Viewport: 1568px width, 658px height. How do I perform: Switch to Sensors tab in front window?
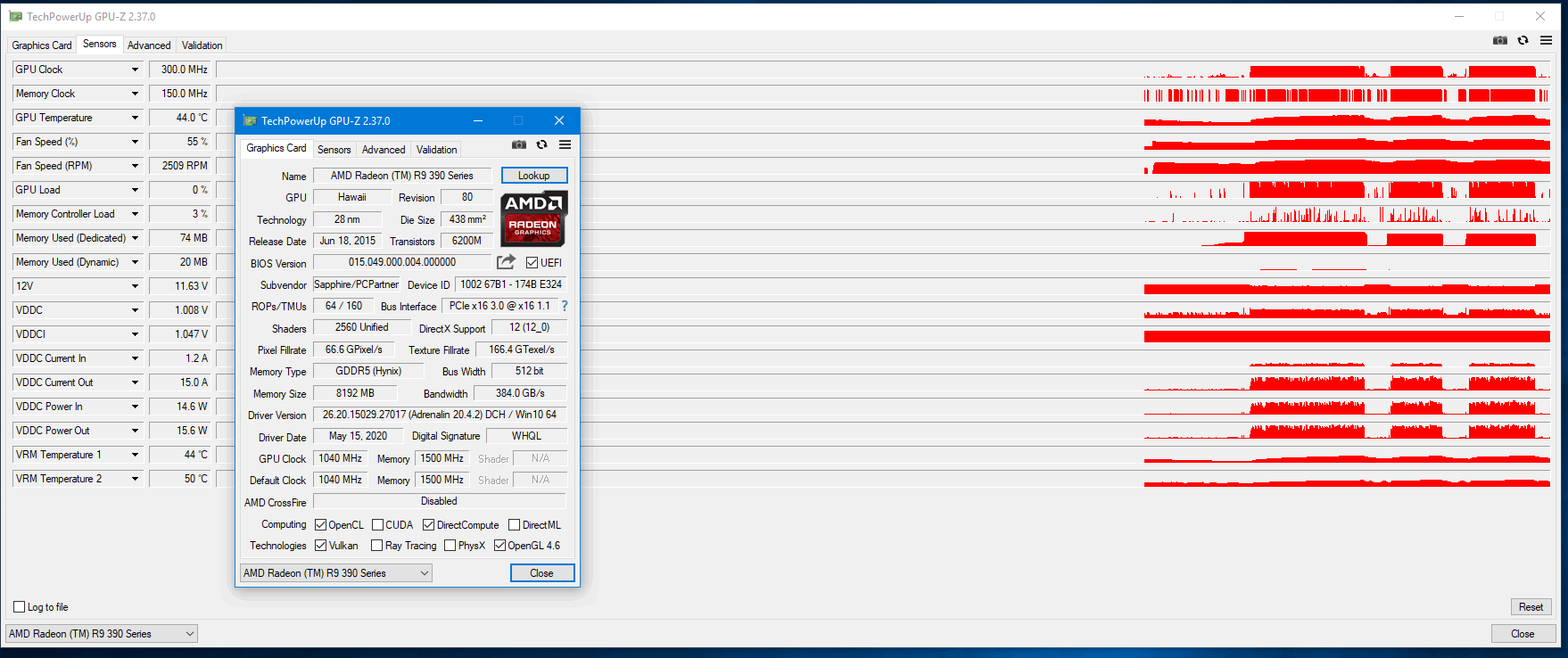pos(334,150)
